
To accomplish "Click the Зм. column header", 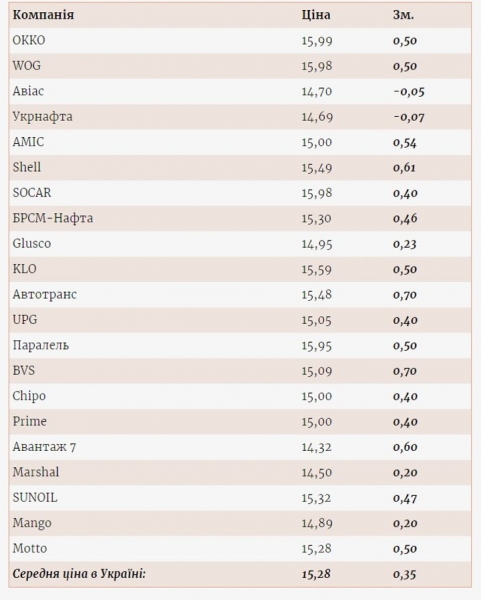I will pos(403,15).
